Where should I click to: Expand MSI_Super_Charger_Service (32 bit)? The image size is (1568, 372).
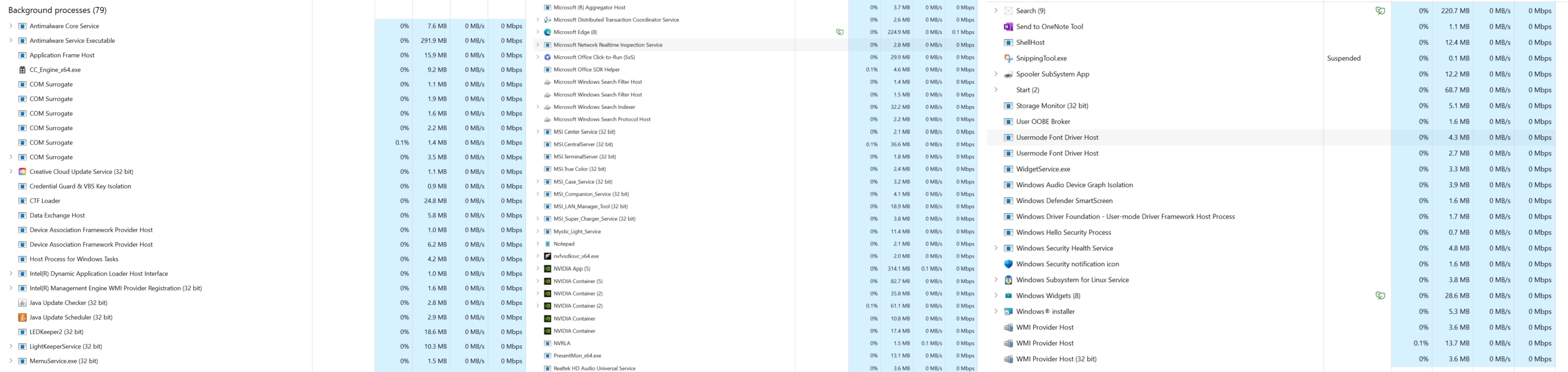(x=537, y=219)
